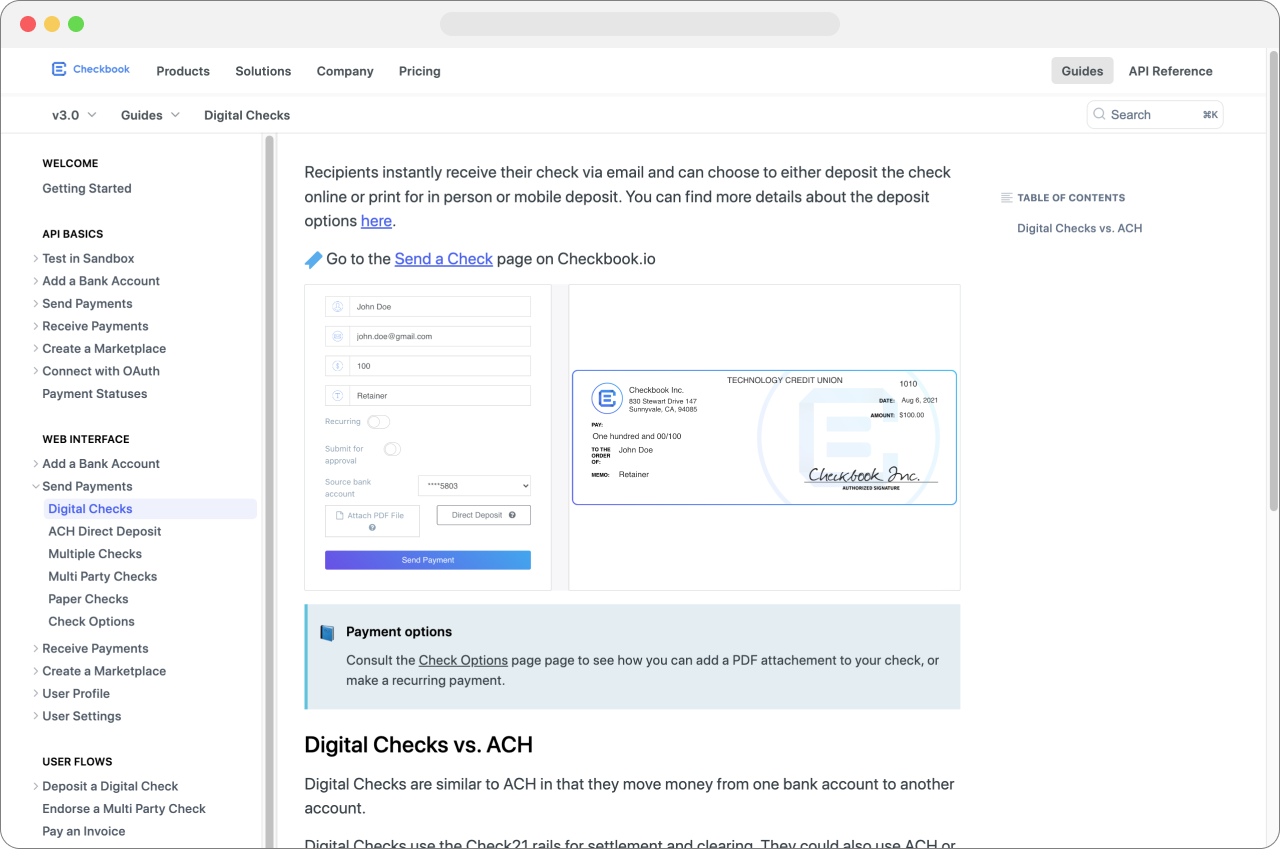The width and height of the screenshot is (1280, 850).
Task: Expand Deposit a Digital Check section
Action: pos(36,787)
